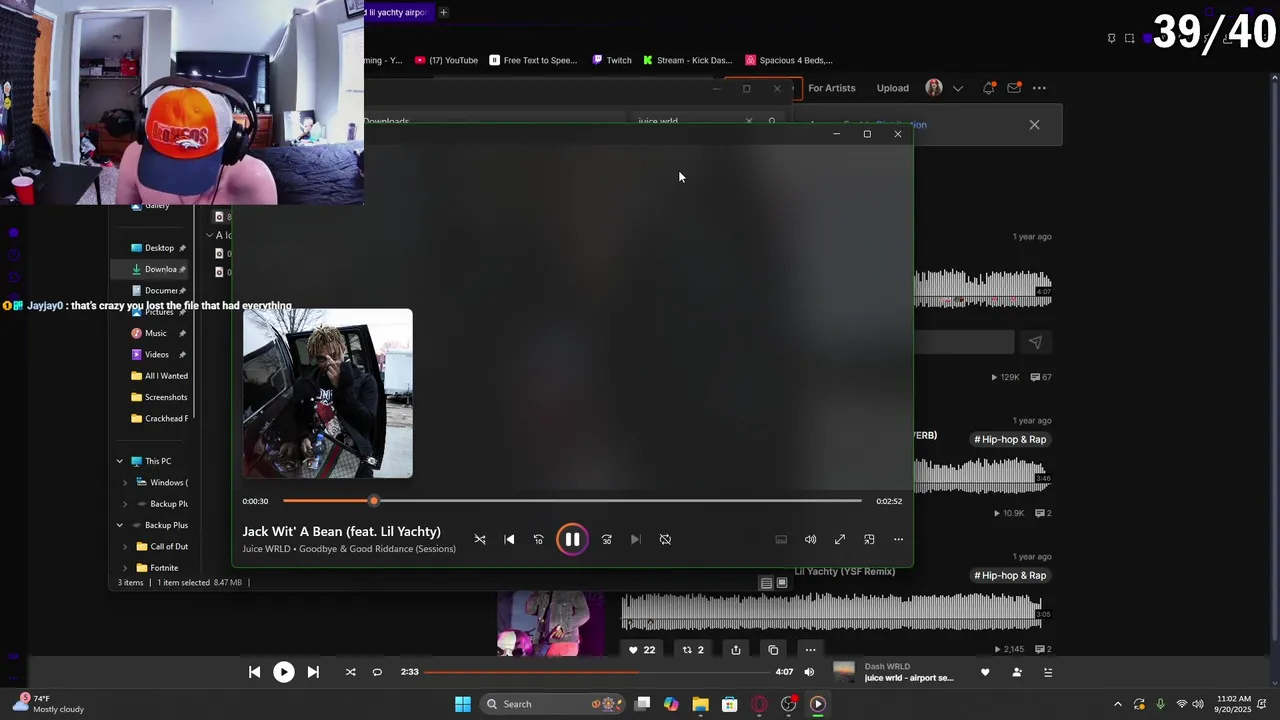Open the YouTube bookmark
The image size is (1280, 720).
tap(446, 60)
